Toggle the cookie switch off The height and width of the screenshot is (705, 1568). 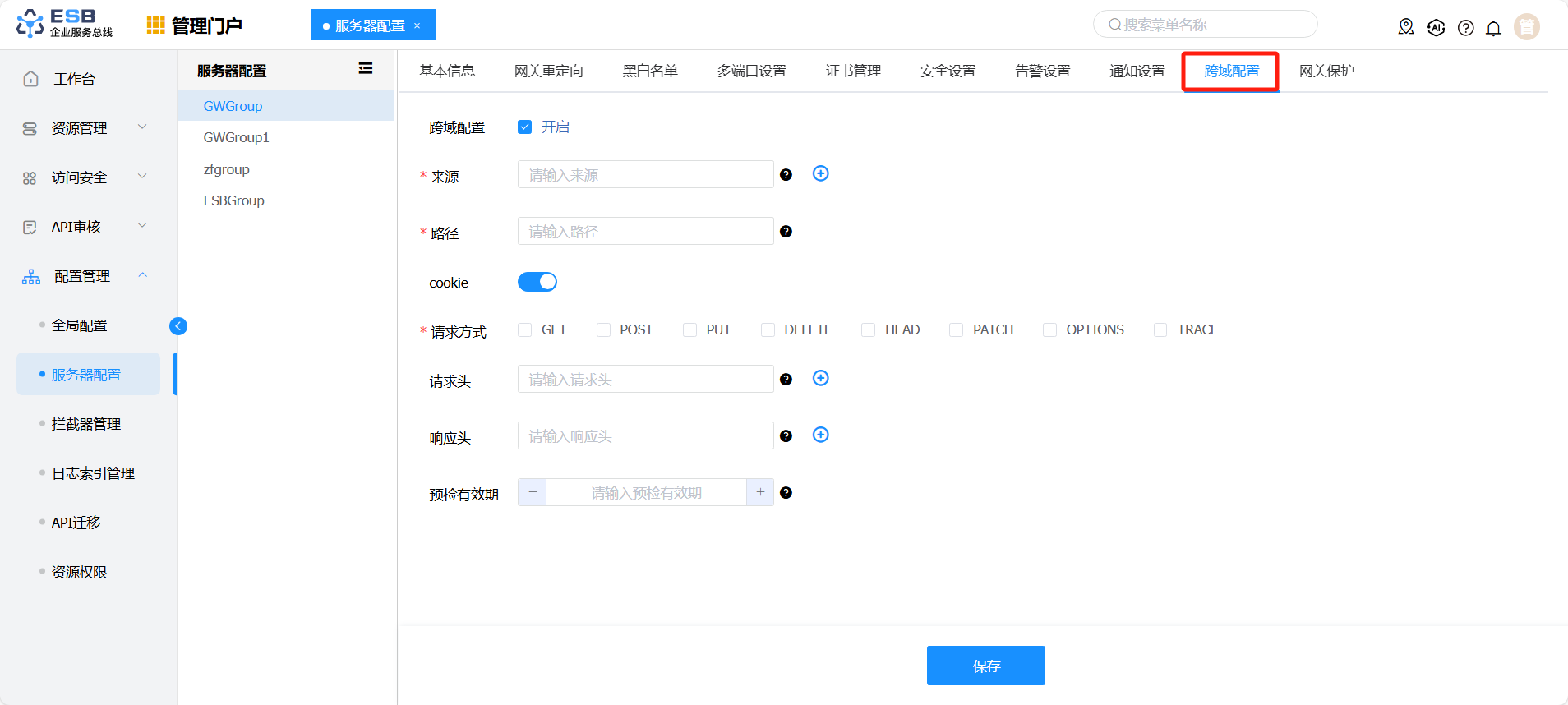[x=537, y=282]
